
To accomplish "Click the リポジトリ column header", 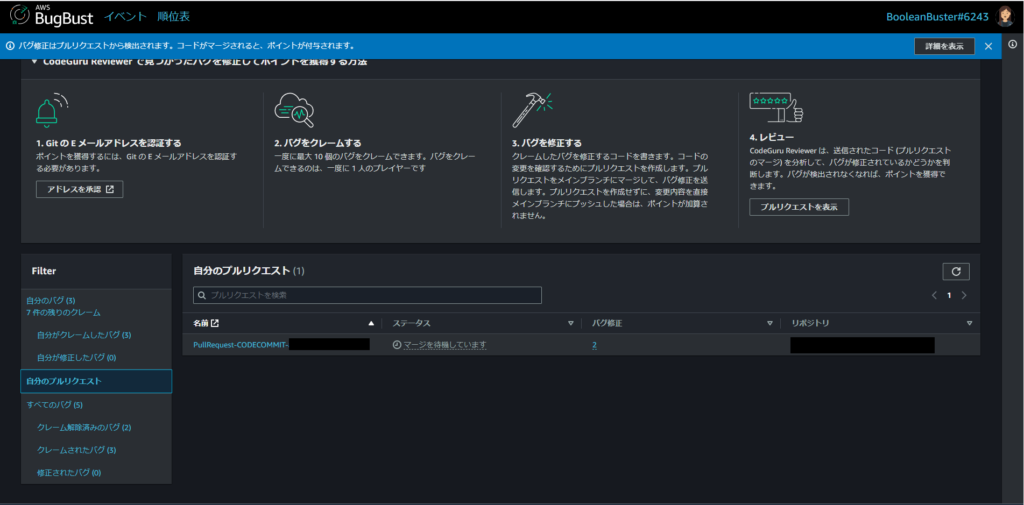I will [x=810, y=323].
